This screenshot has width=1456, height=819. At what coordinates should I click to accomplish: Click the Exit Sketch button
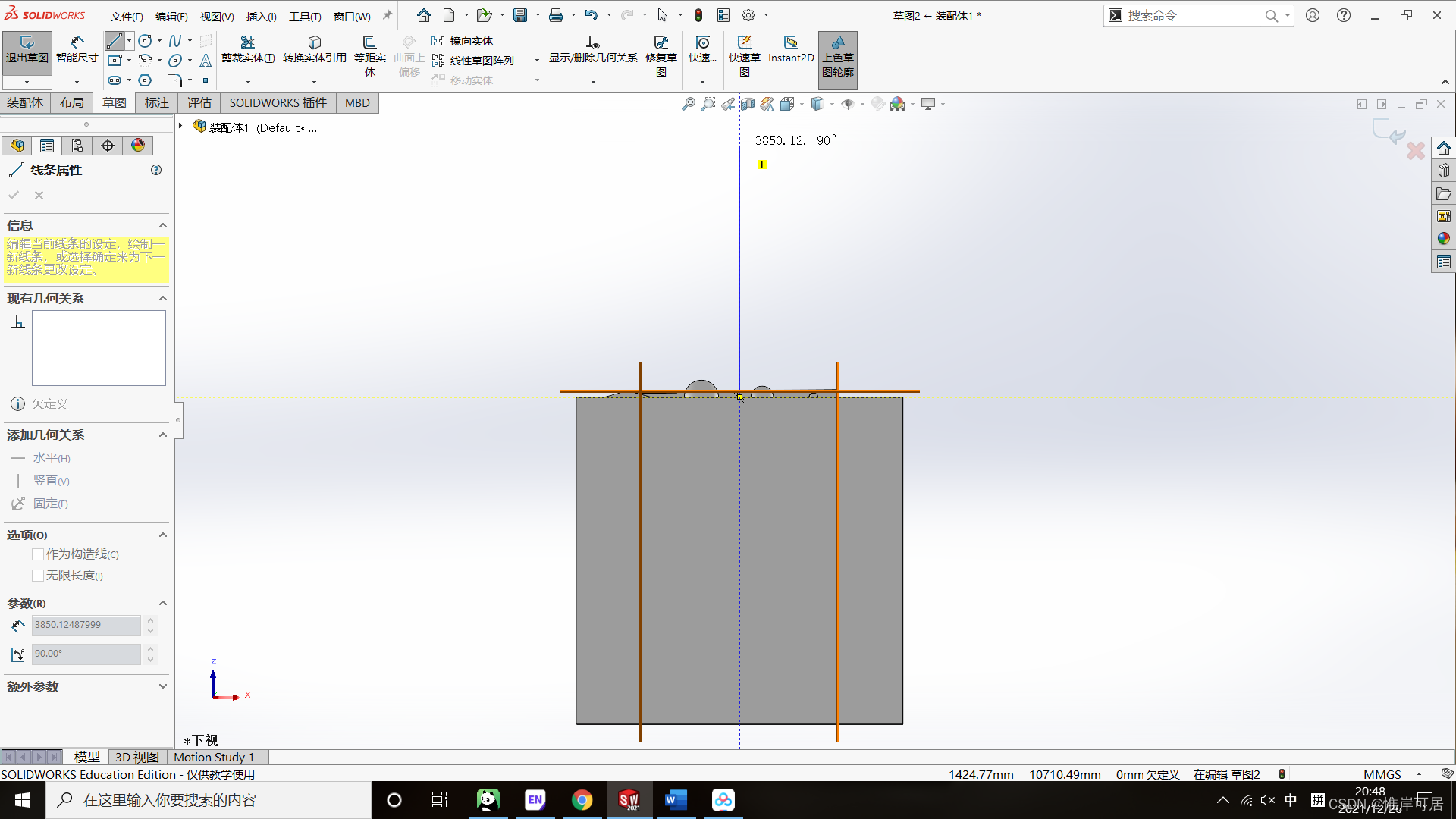tap(27, 49)
